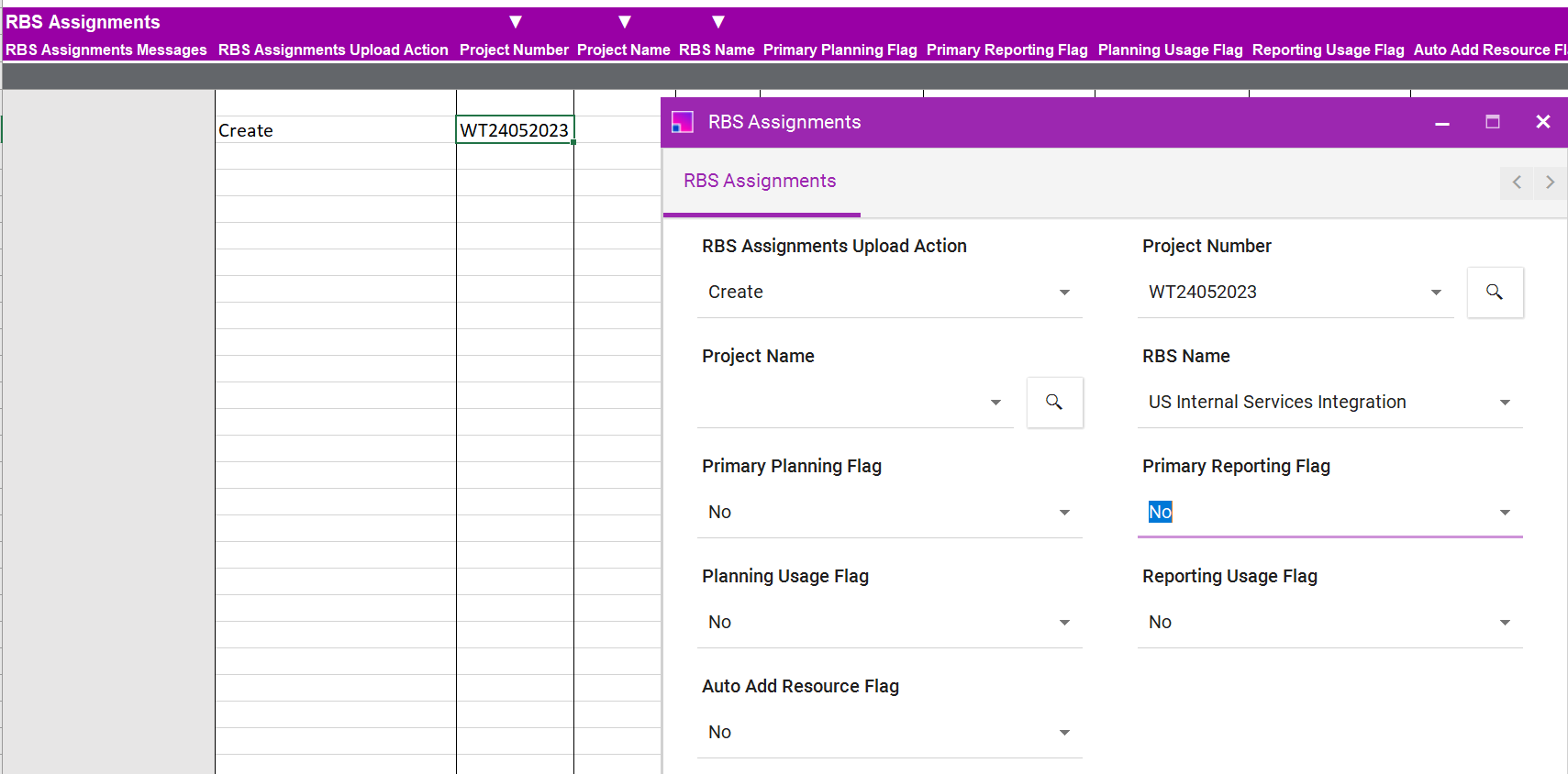This screenshot has height=774, width=1568.
Task: Click Project Number column header in sheet
Action: coord(514,50)
